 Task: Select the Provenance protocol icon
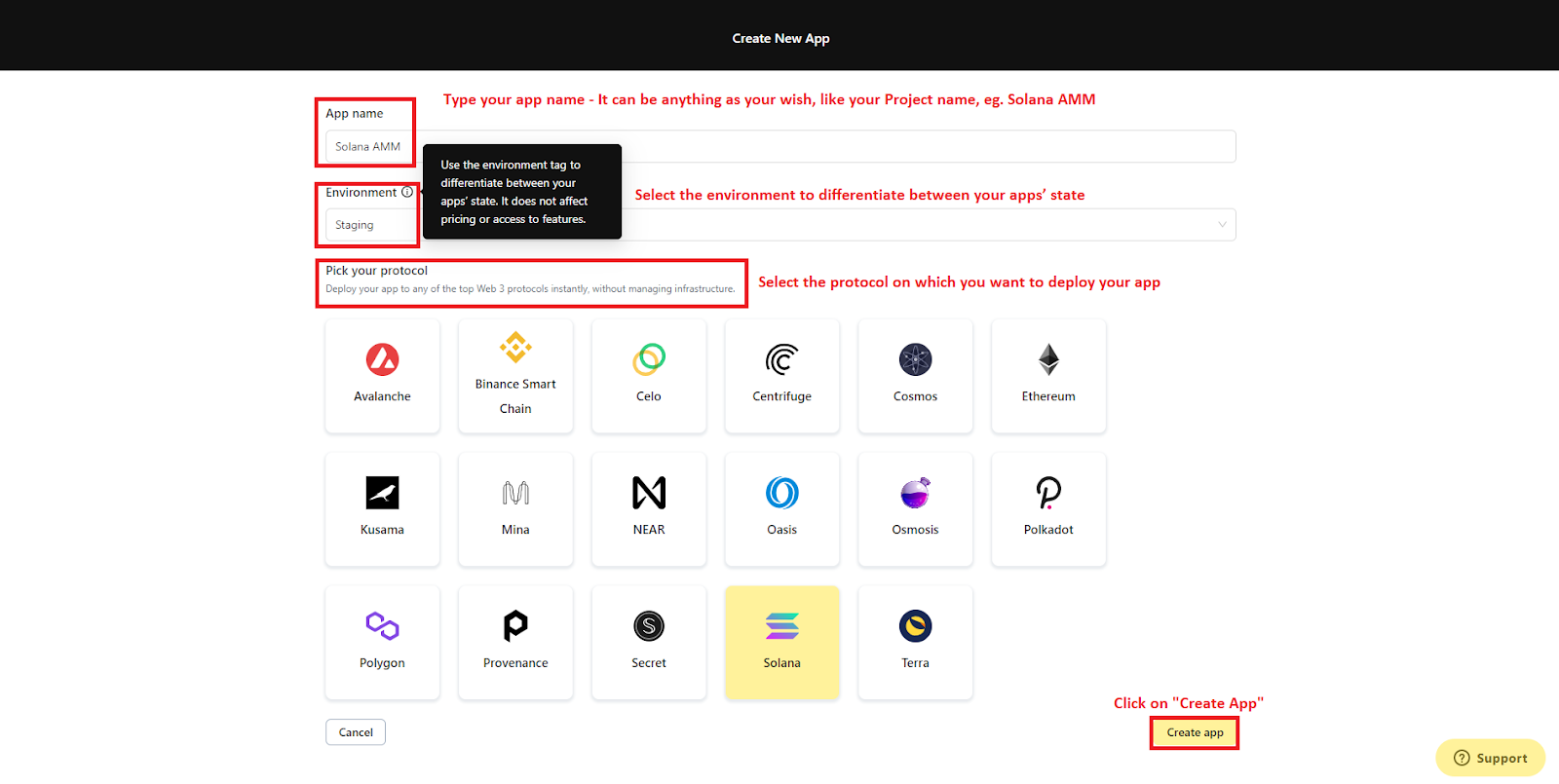point(515,626)
